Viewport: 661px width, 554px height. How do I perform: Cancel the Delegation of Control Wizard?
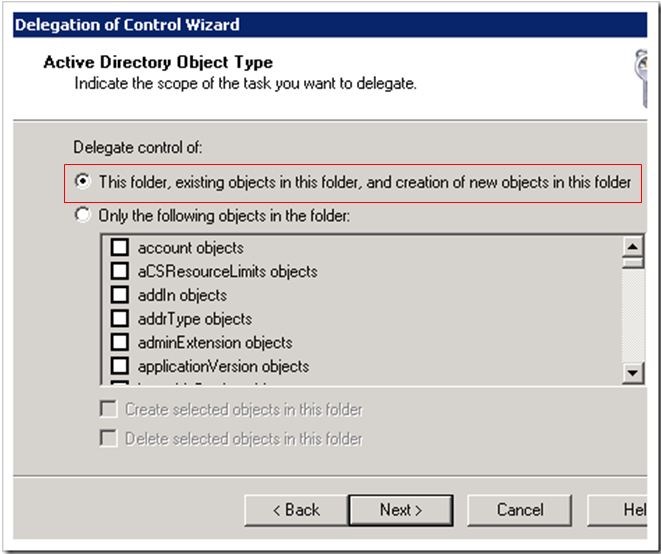(x=520, y=510)
